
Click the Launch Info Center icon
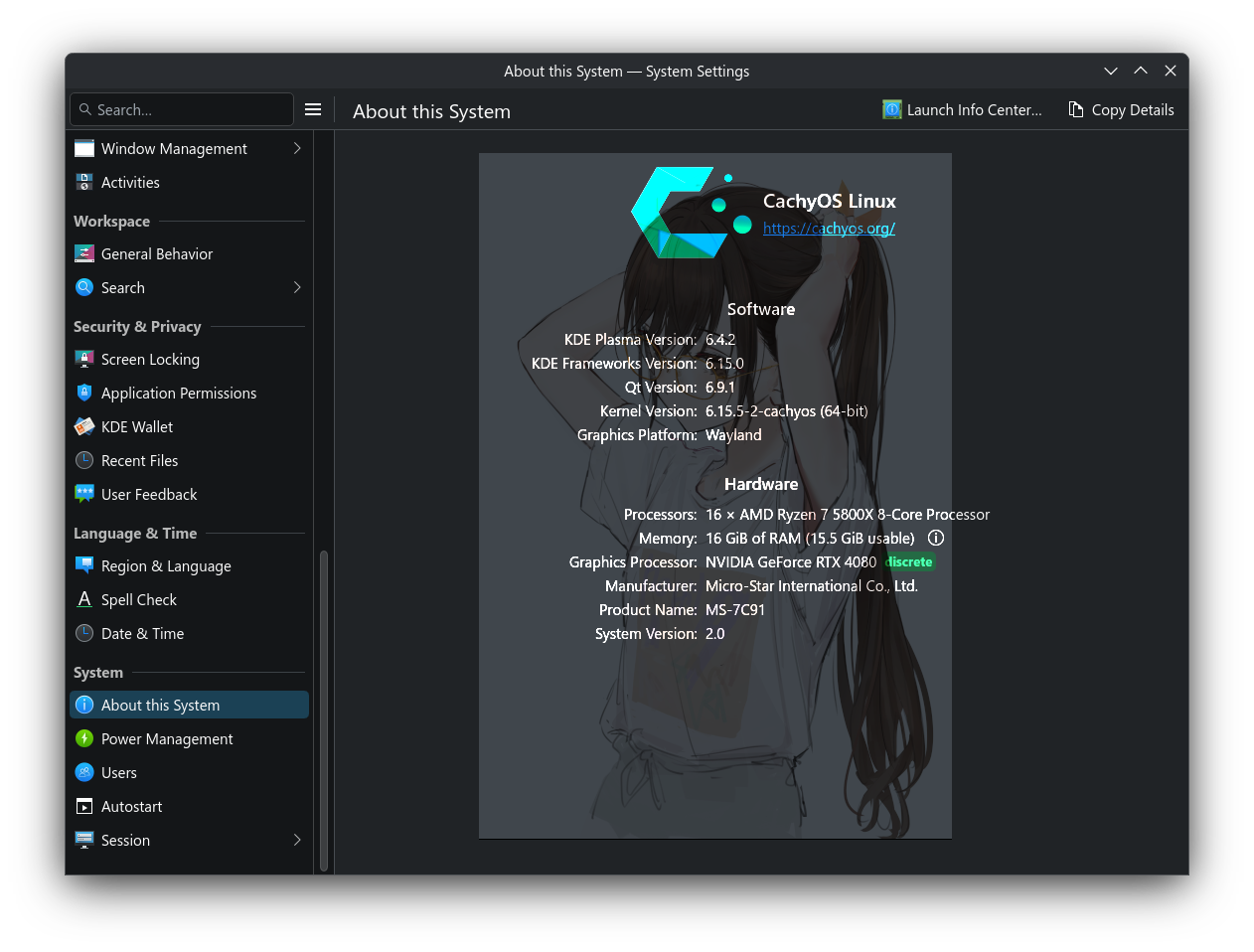coord(892,109)
